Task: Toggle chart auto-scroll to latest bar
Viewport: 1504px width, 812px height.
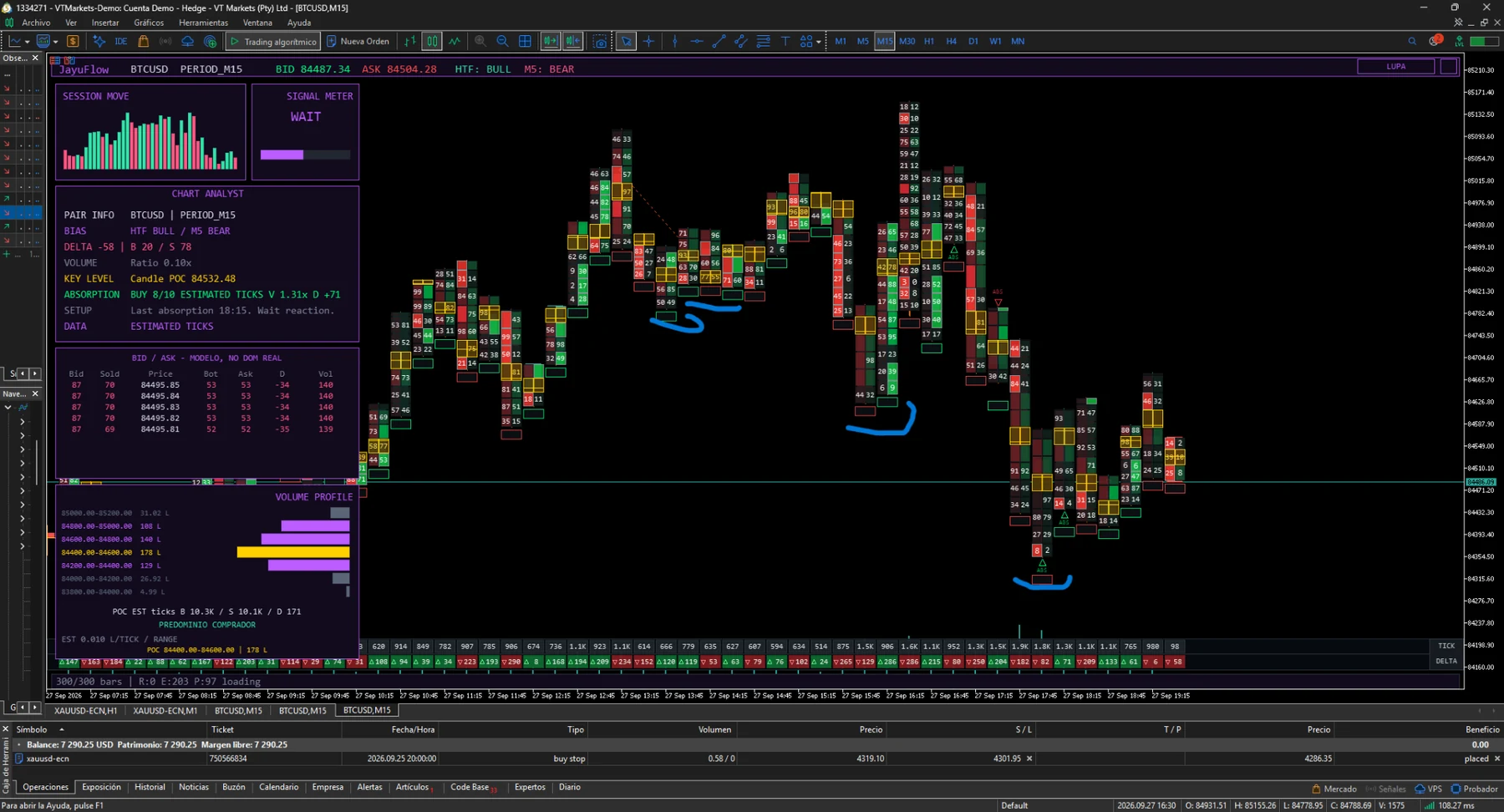Action: 550,41
